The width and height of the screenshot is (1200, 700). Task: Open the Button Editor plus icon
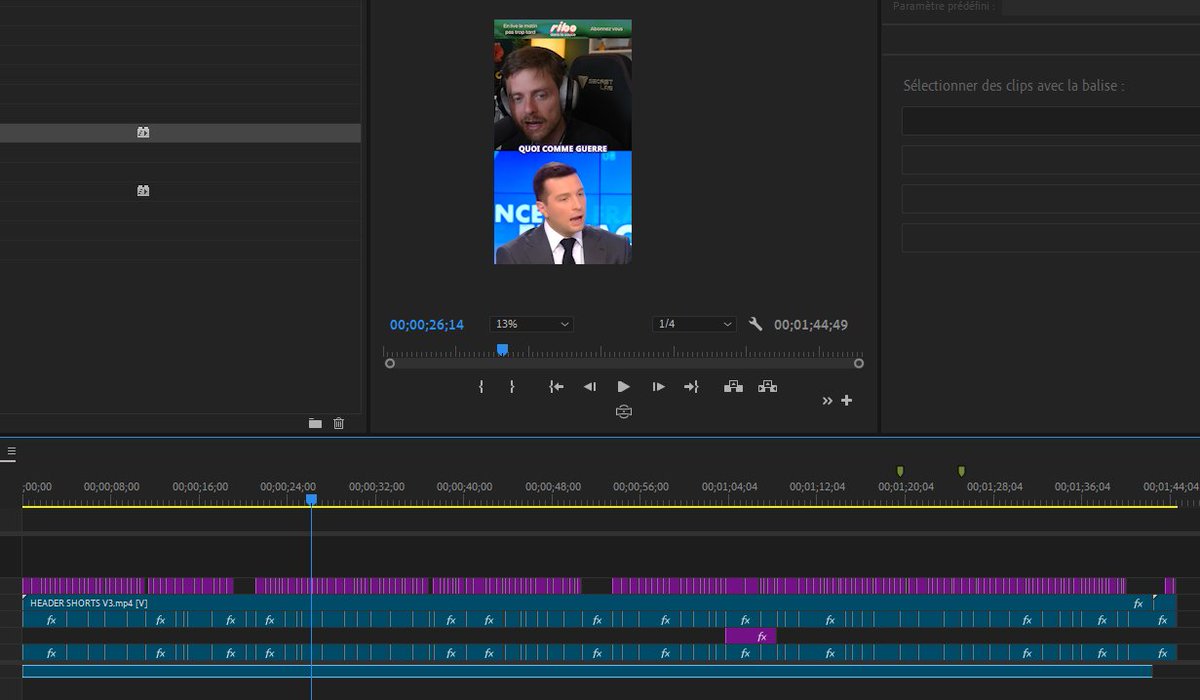[847, 400]
